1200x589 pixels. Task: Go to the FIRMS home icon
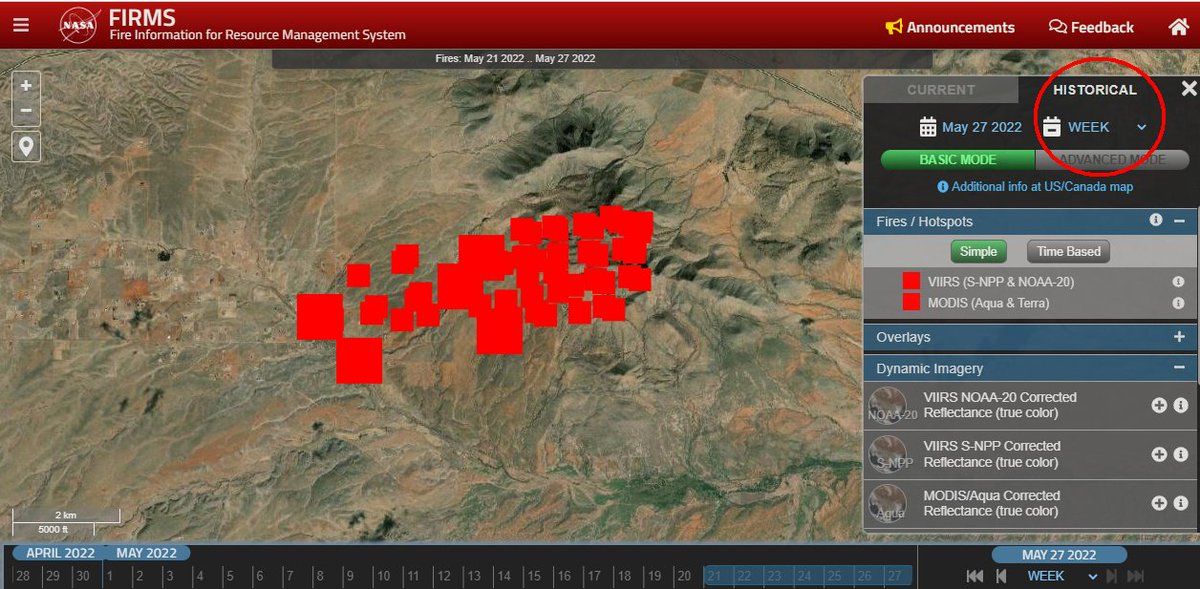tap(1178, 27)
